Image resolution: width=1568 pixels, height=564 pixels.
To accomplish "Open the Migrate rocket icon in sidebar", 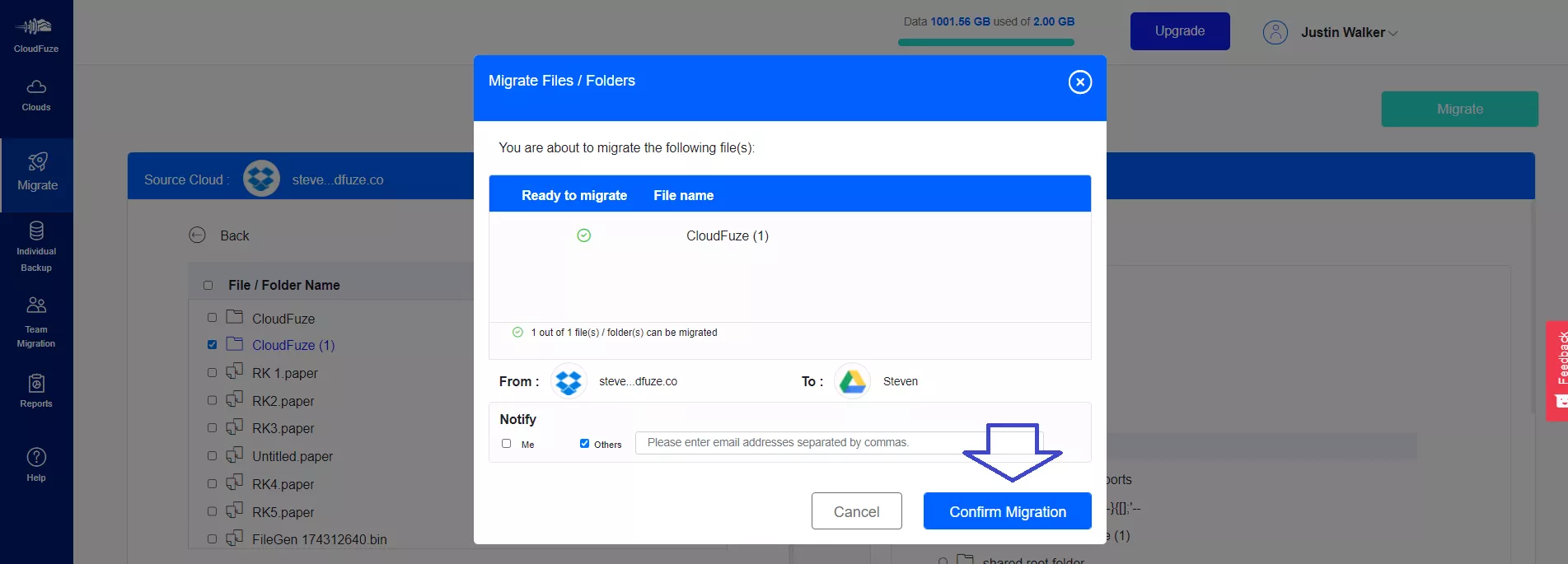I will tap(38, 161).
